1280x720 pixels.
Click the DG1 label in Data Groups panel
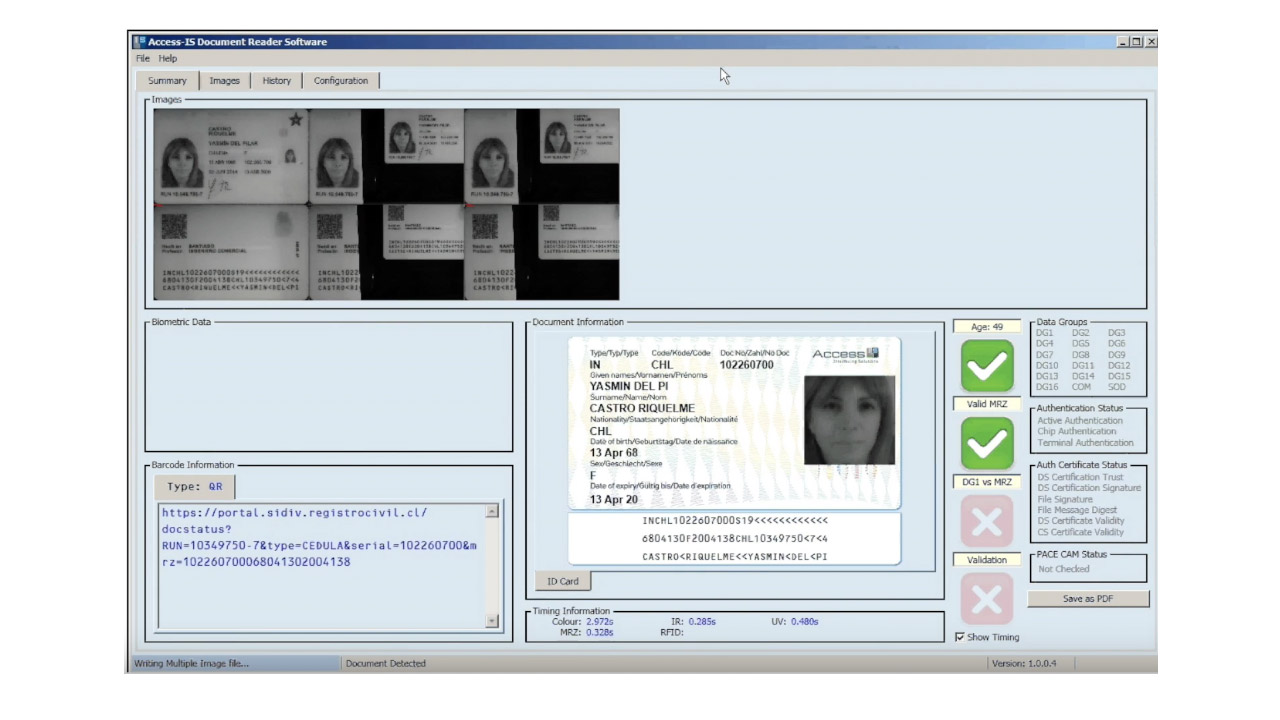1046,332
